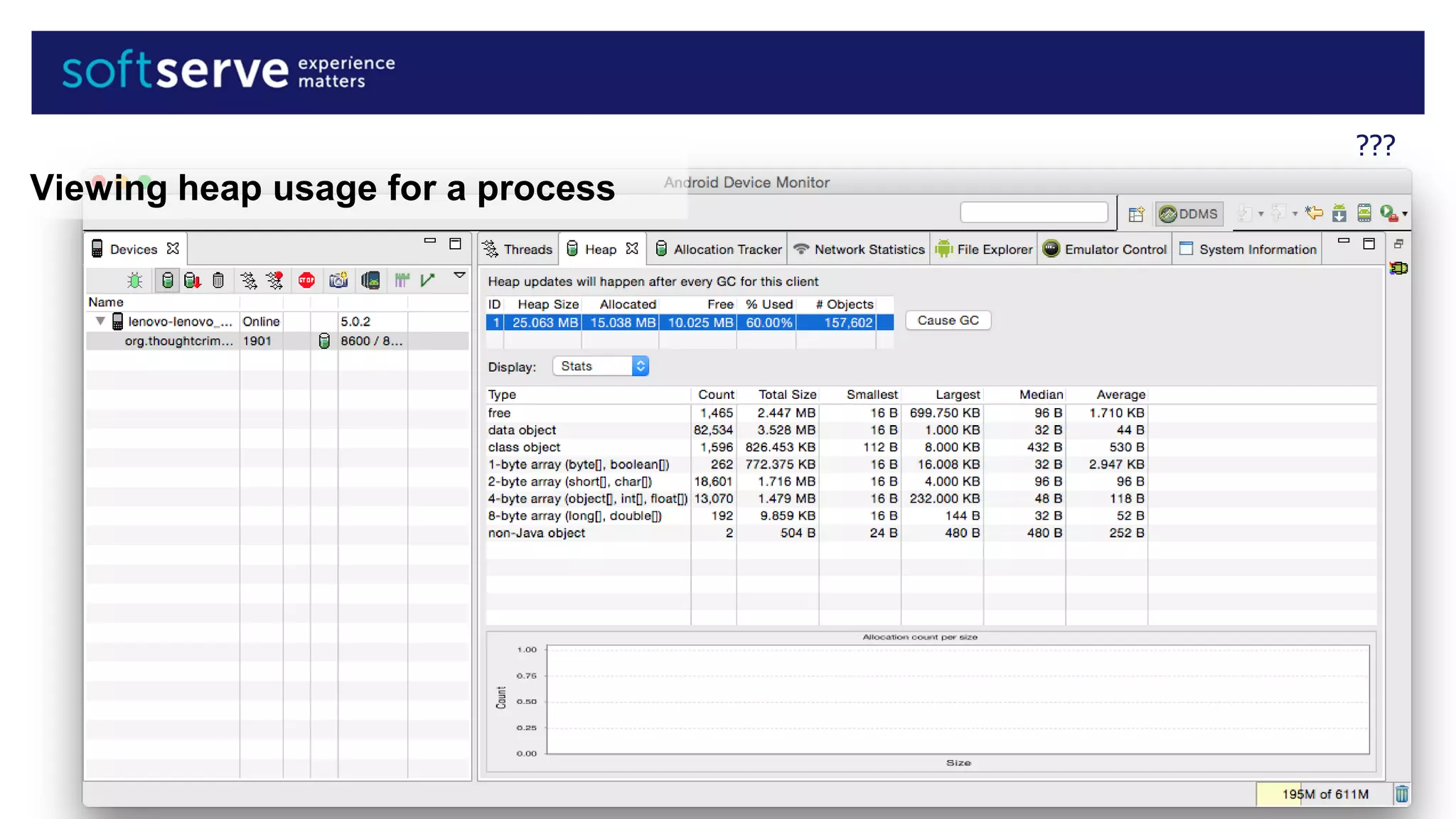This screenshot has width=1456, height=819.
Task: Switch to the System Information tab
Action: coord(1248,250)
